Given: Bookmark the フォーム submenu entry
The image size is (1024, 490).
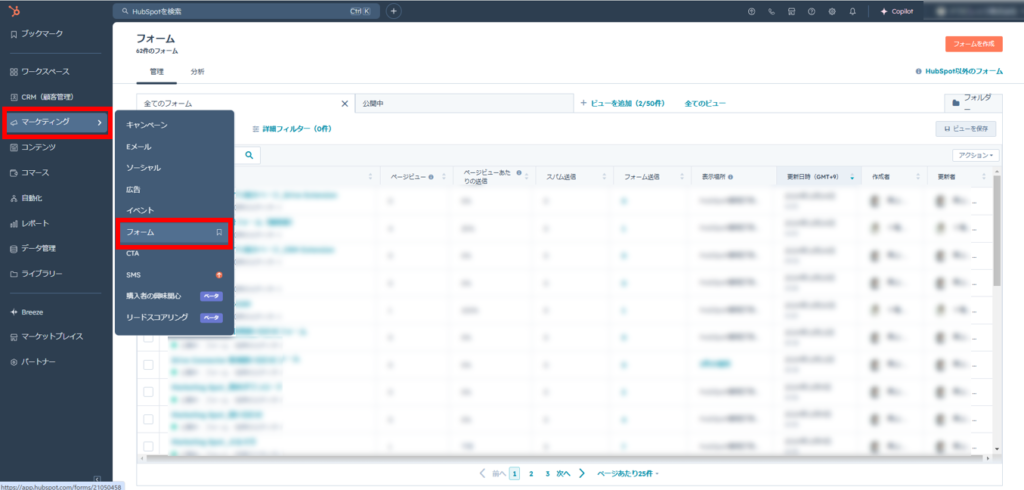Looking at the screenshot, I should (219, 232).
